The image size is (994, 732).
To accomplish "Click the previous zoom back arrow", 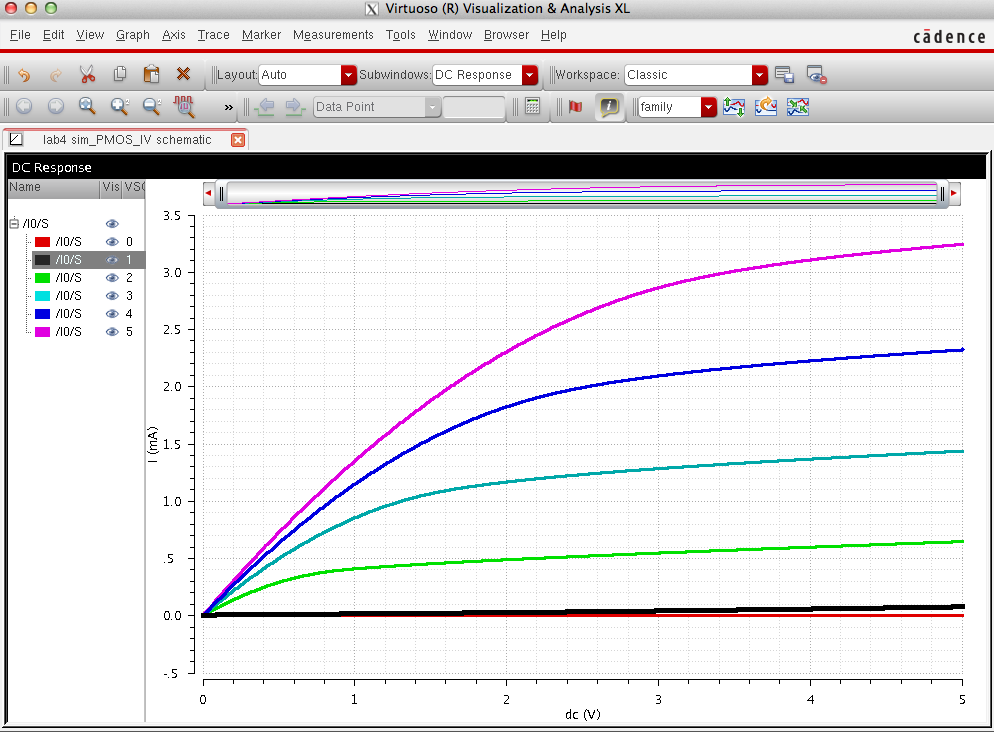I will (24, 106).
